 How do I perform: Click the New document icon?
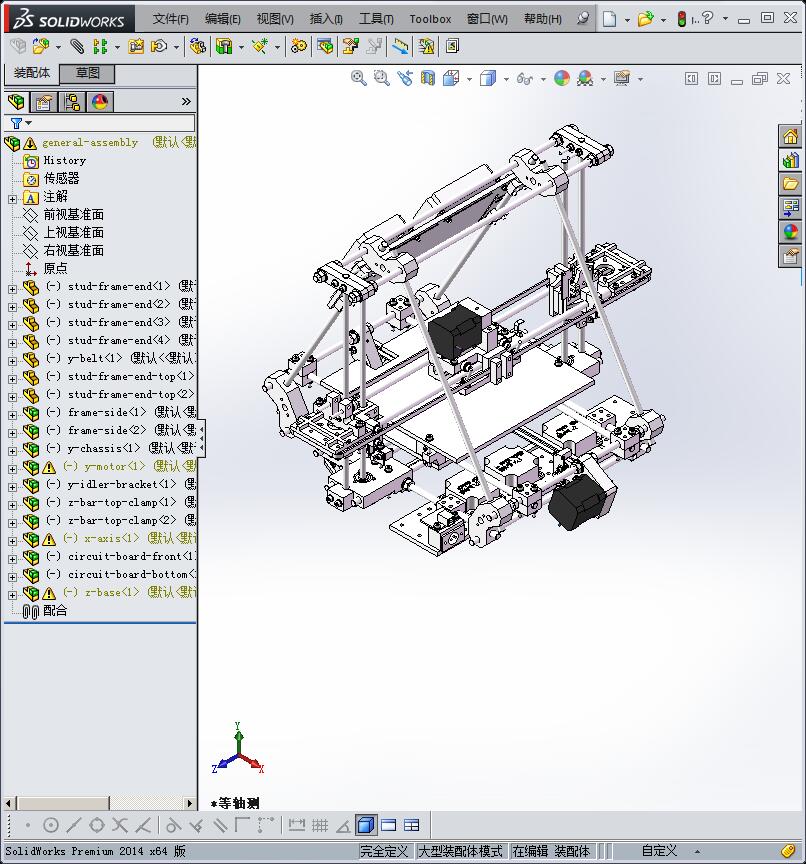609,19
